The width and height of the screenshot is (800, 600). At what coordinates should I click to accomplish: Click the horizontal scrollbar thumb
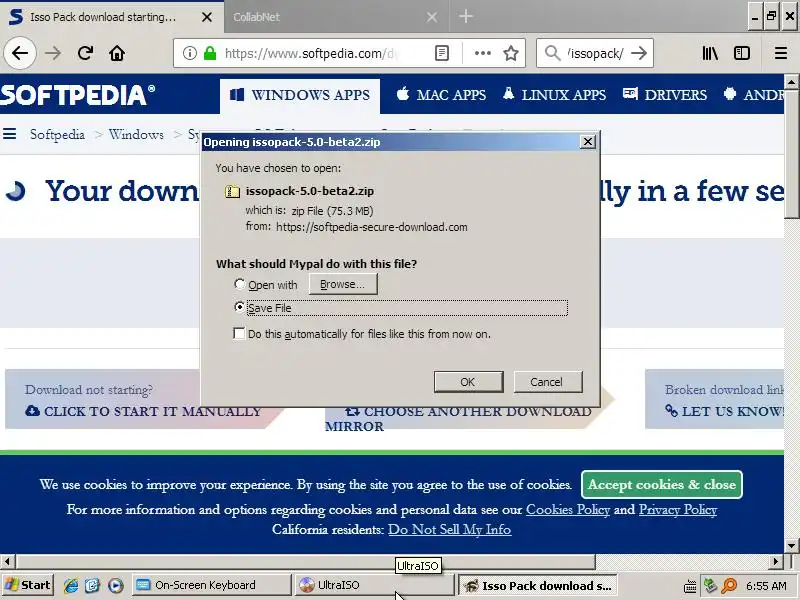point(305,562)
